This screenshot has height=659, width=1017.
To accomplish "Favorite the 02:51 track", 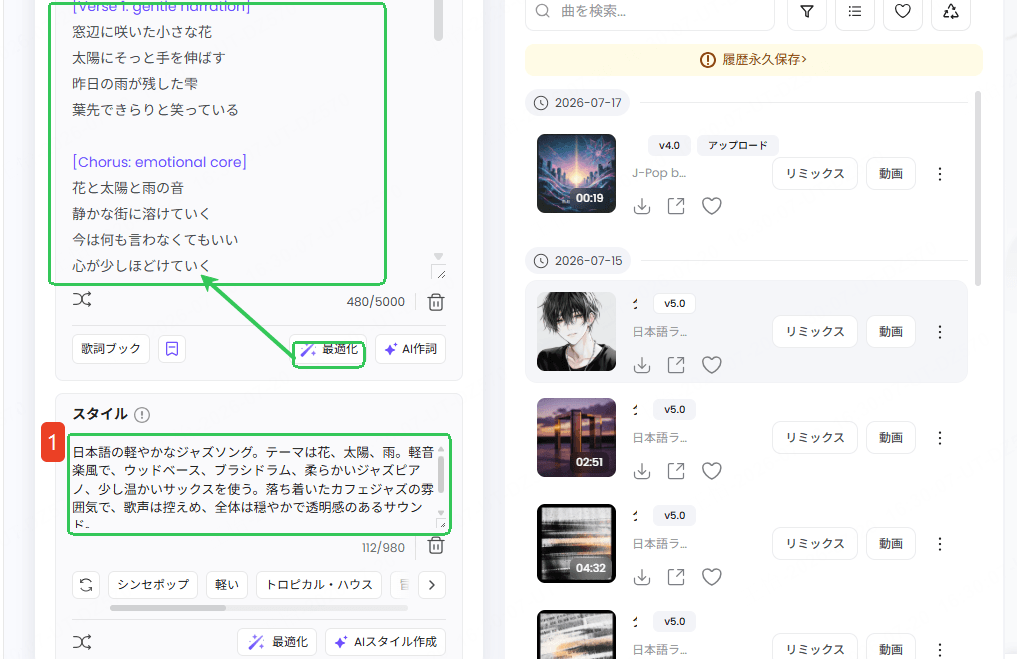I will pos(712,471).
